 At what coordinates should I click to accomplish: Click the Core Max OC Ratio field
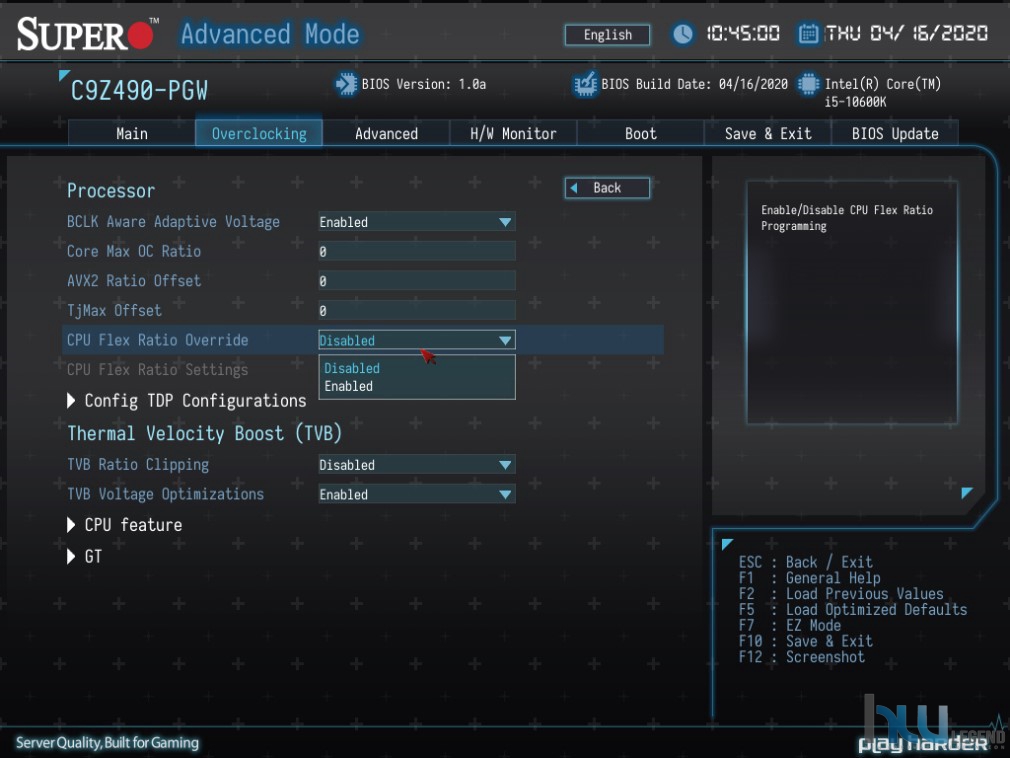pos(417,252)
